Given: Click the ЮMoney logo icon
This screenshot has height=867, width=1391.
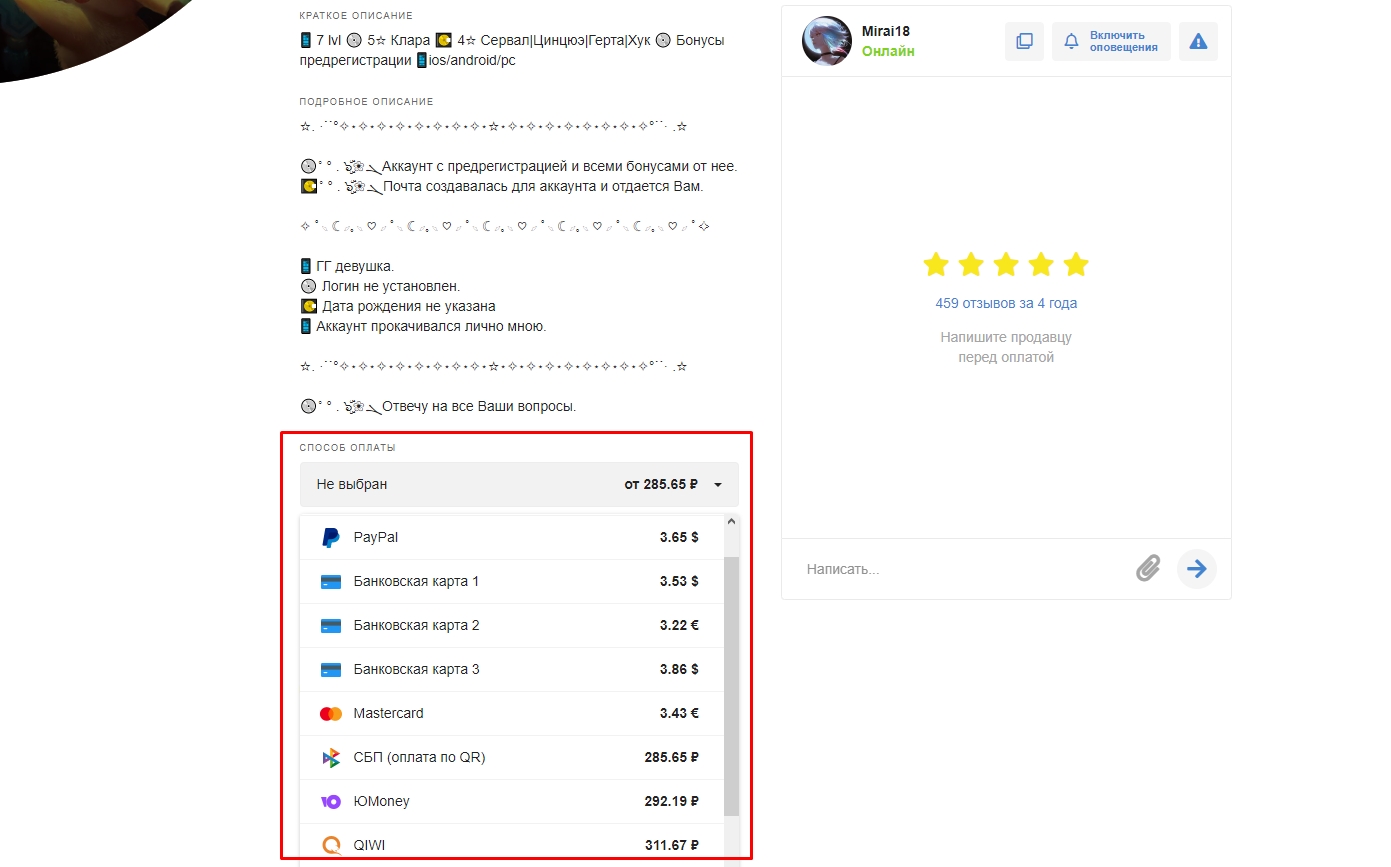Looking at the screenshot, I should pos(331,802).
